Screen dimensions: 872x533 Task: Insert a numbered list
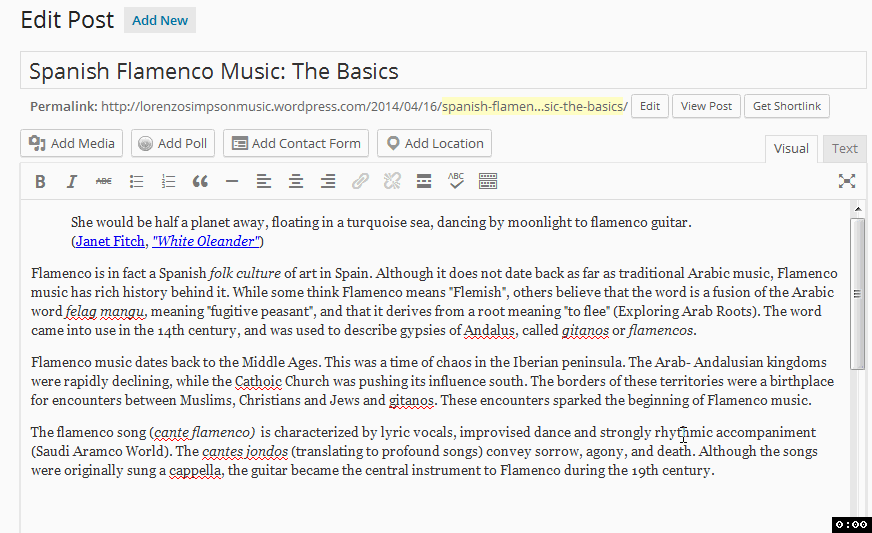click(168, 181)
